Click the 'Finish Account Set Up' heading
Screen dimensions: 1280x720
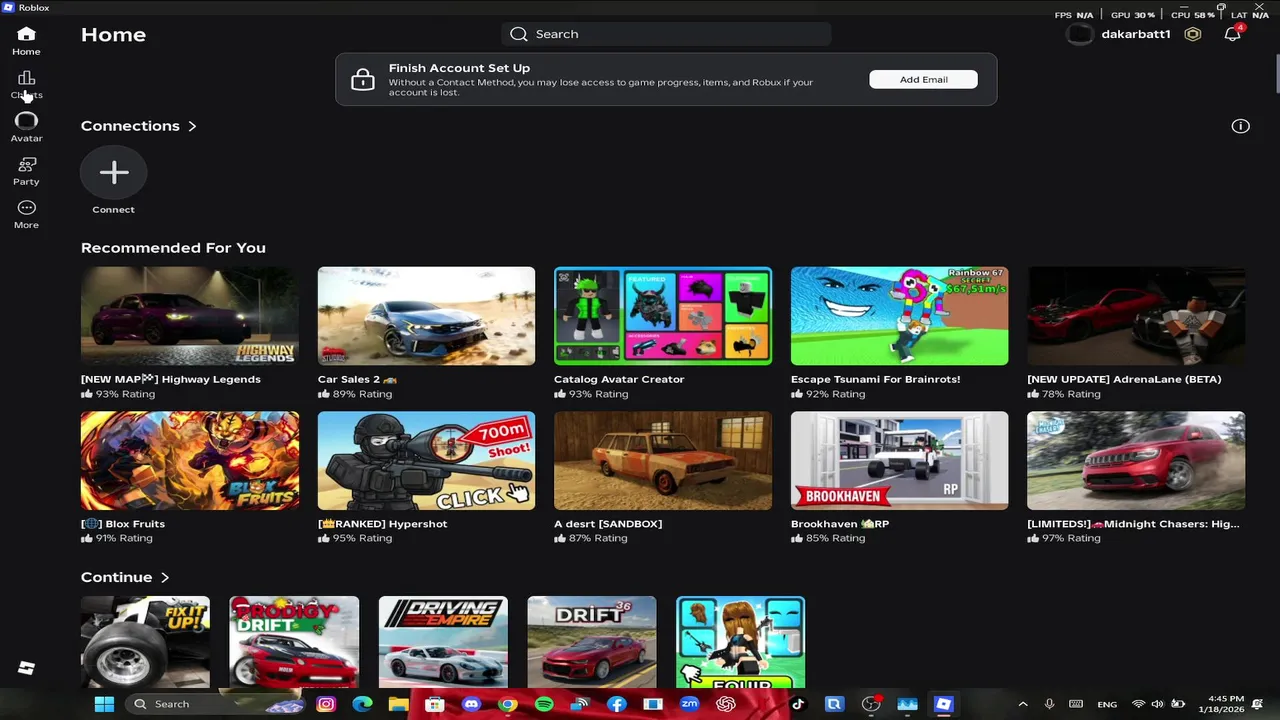(459, 68)
